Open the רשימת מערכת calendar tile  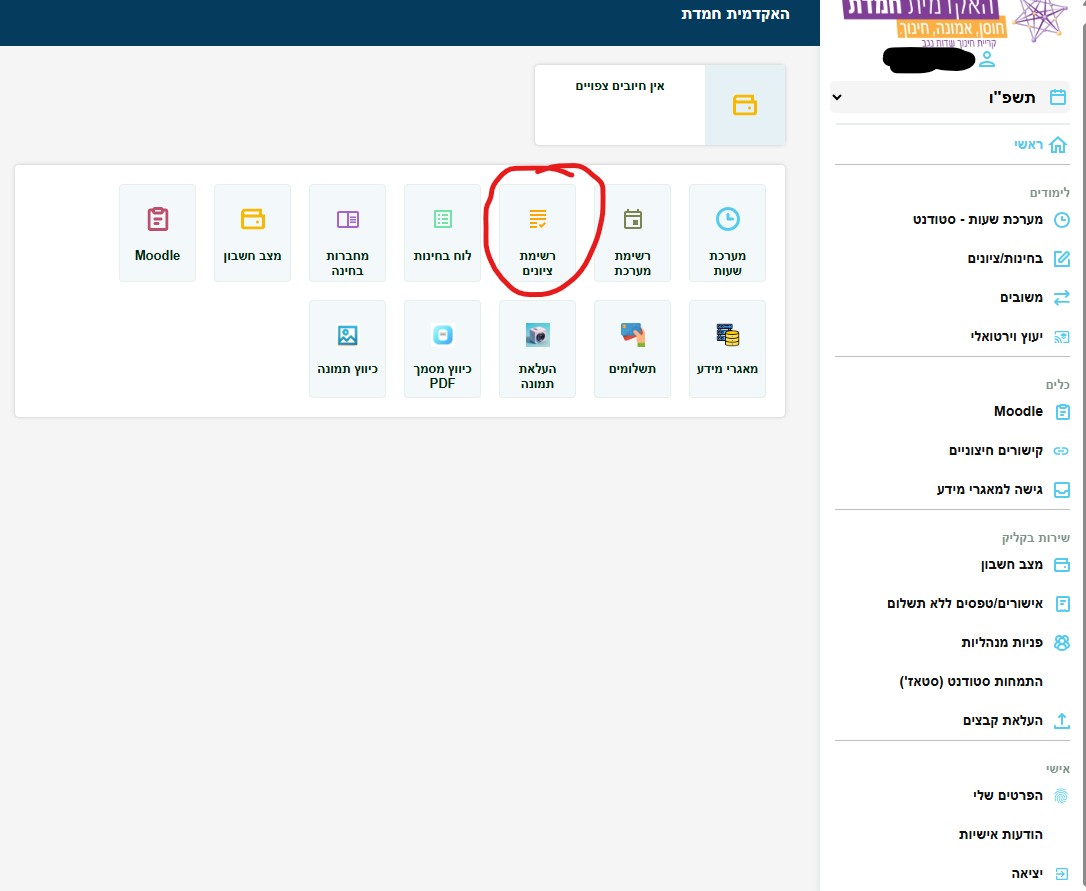click(632, 233)
